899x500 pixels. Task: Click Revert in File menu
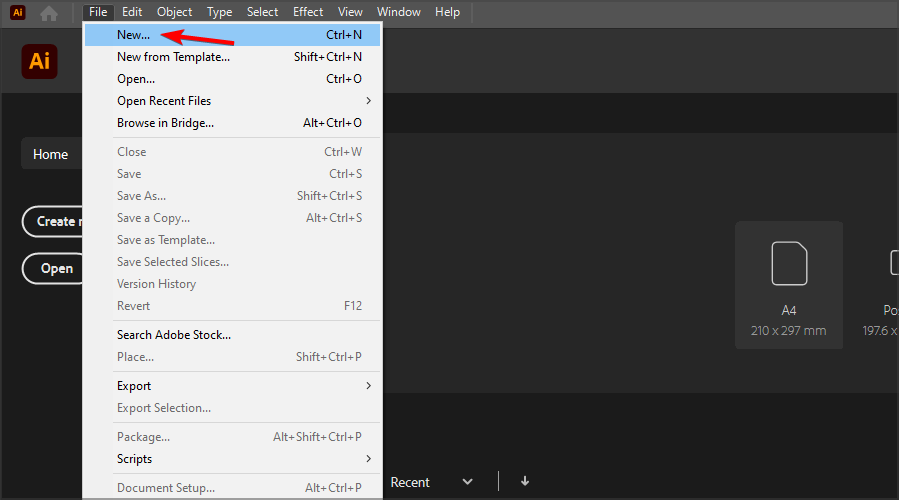(232, 306)
